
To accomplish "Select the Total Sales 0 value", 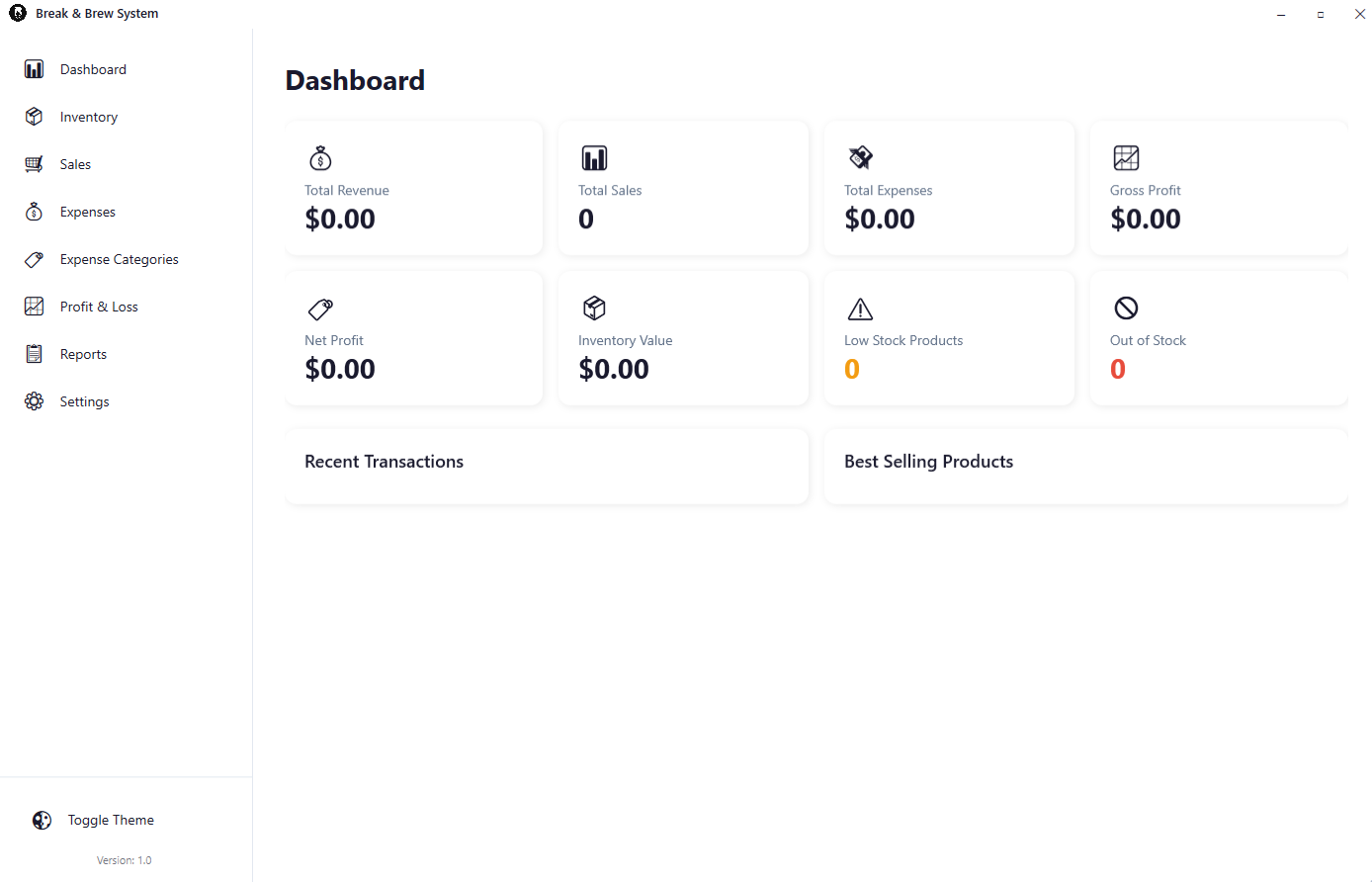I will 586,219.
